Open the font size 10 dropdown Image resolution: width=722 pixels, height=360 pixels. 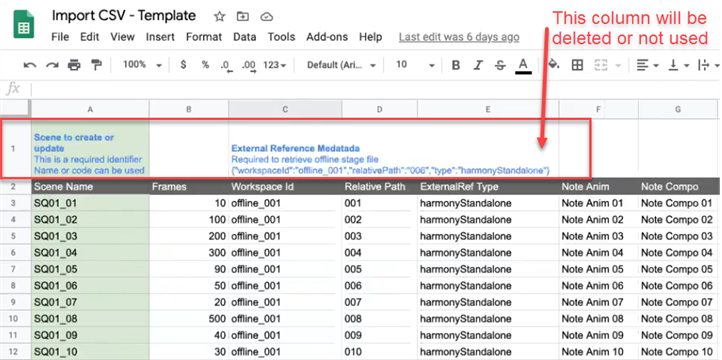coord(415,65)
